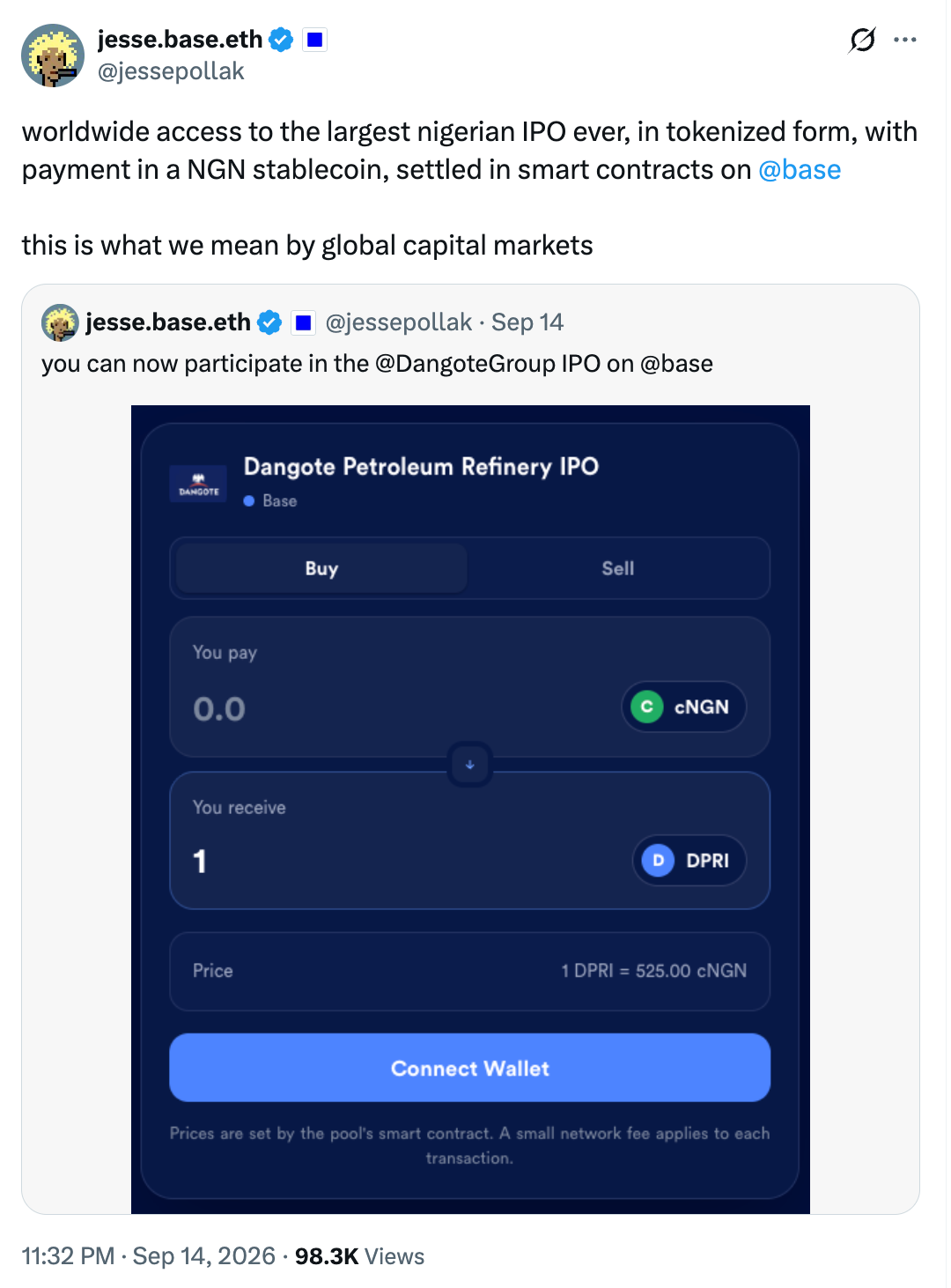Open the cNGN token selector

(x=684, y=707)
